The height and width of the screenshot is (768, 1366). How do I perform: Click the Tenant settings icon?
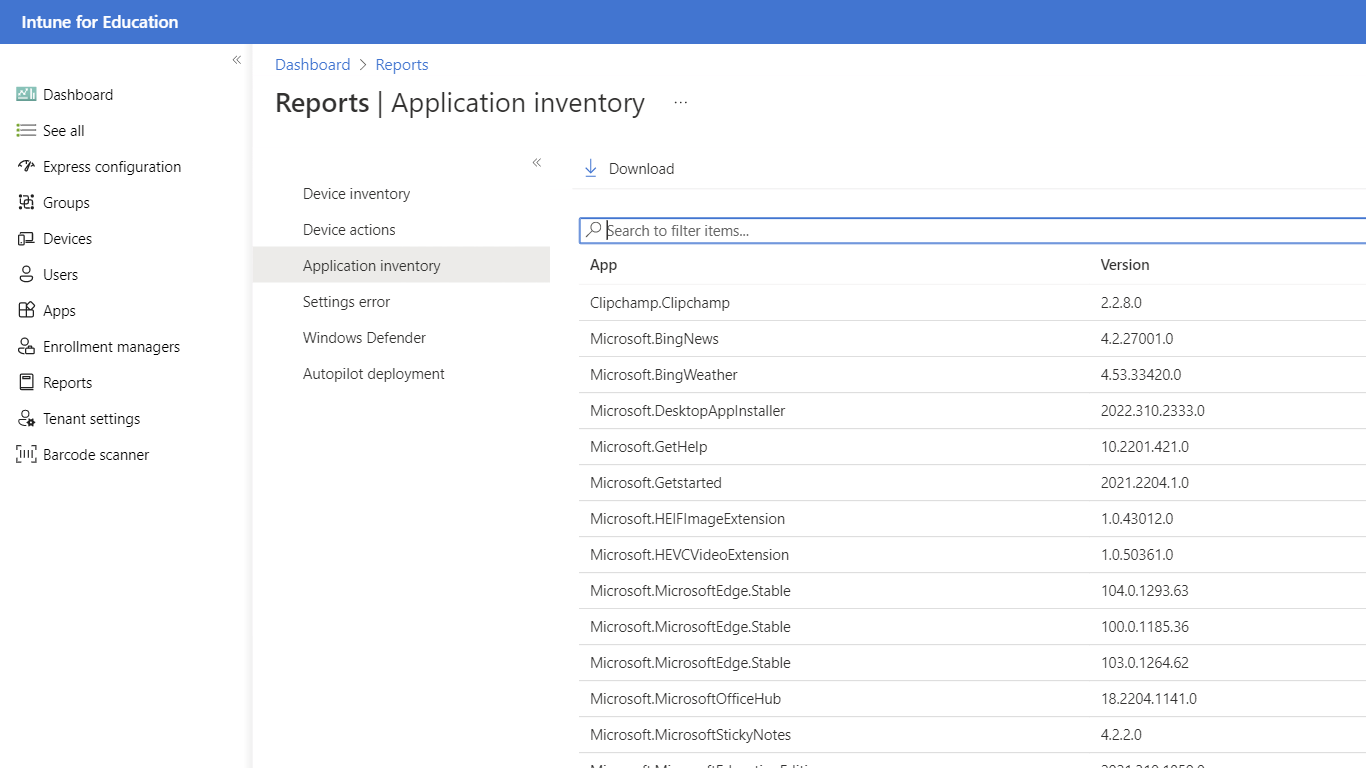pos(26,419)
